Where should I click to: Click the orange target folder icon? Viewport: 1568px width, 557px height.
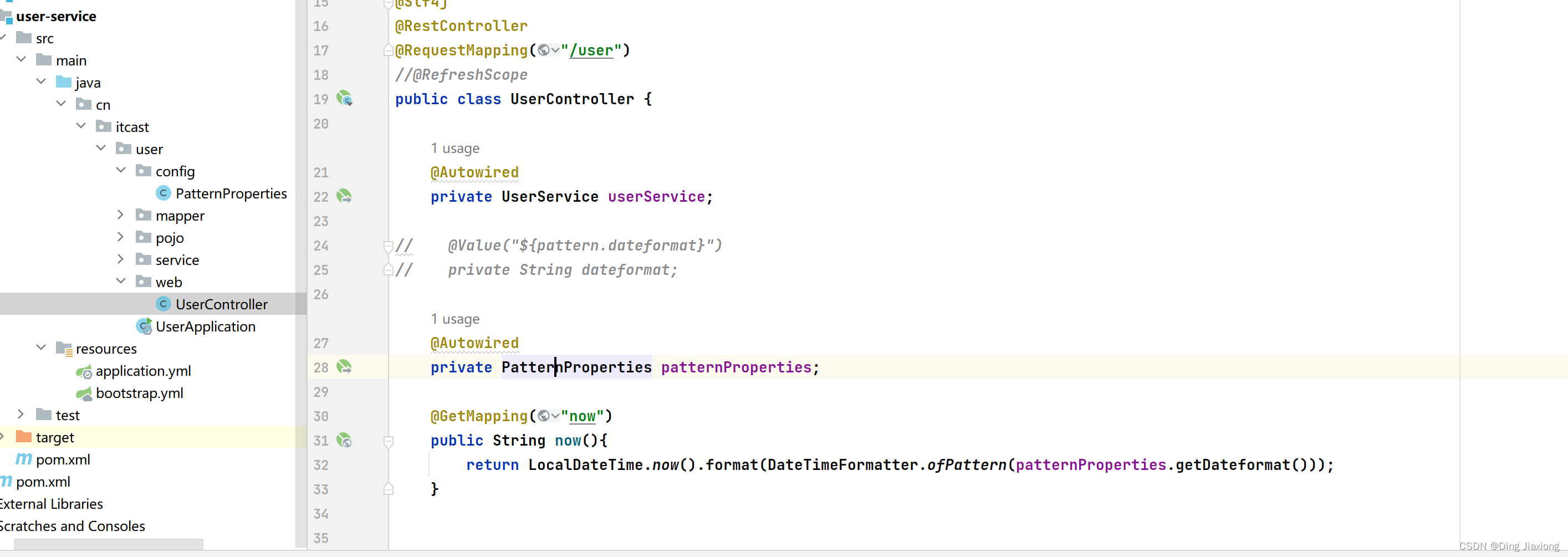[24, 437]
